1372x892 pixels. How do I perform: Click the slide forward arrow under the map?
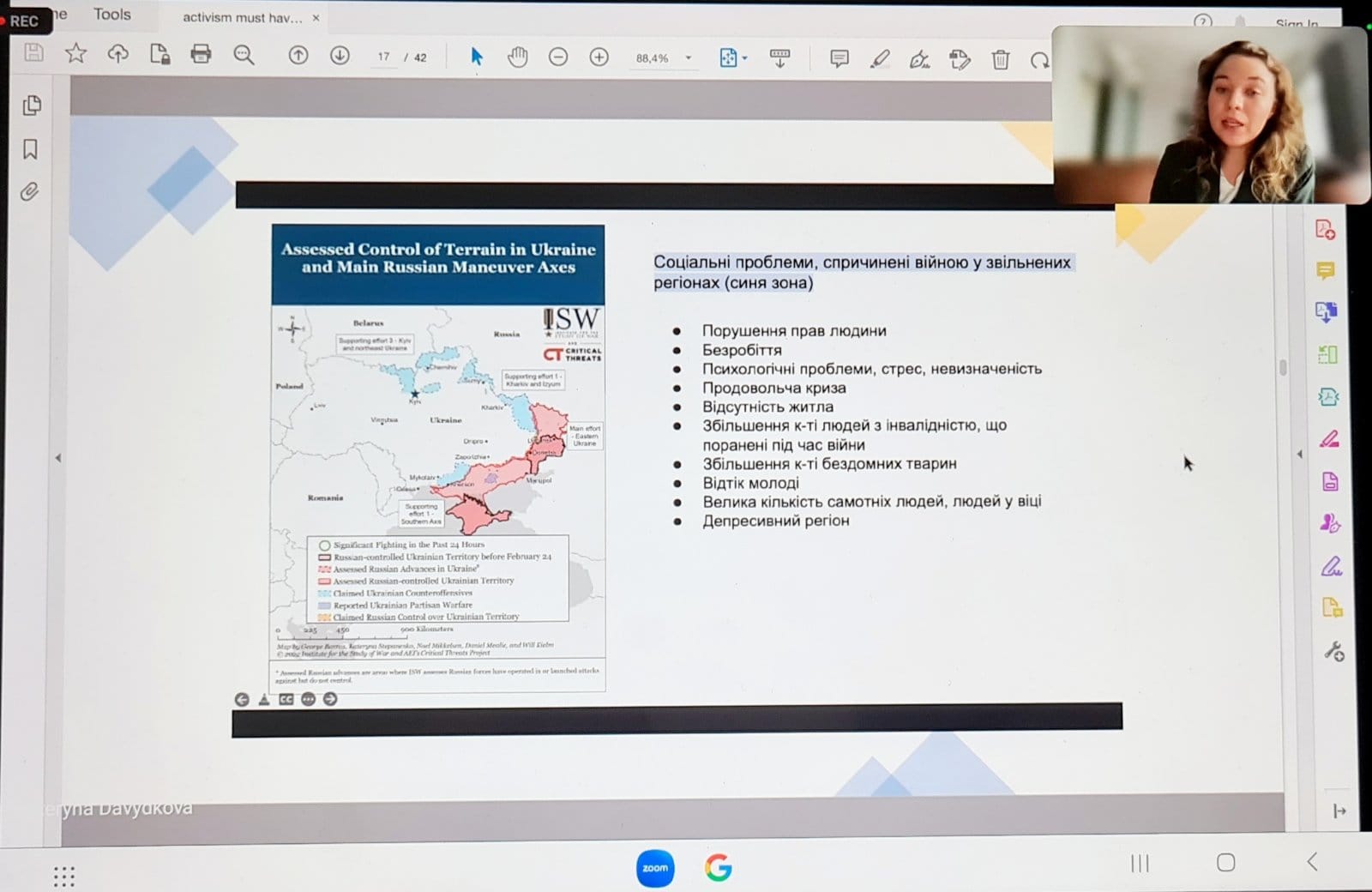coord(330,699)
